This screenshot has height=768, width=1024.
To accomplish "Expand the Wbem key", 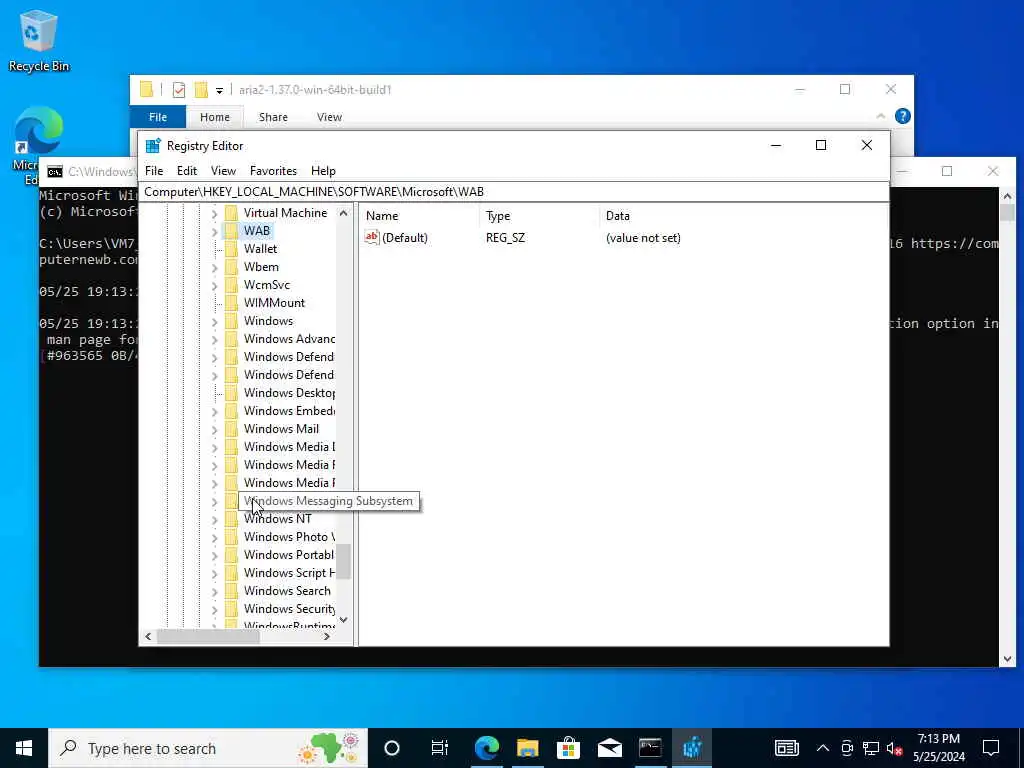I will 214,267.
